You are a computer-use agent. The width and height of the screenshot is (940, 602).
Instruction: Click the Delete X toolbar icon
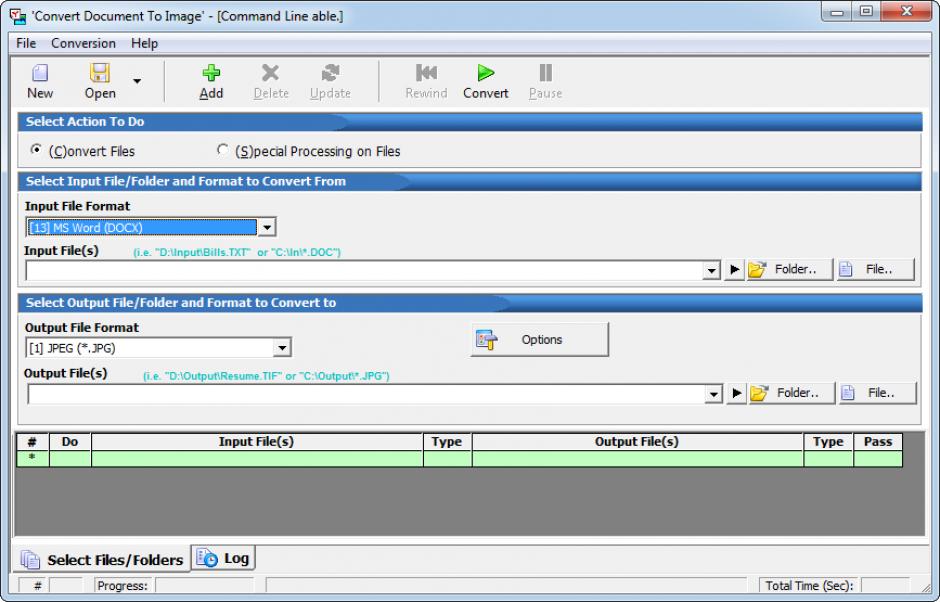270,74
